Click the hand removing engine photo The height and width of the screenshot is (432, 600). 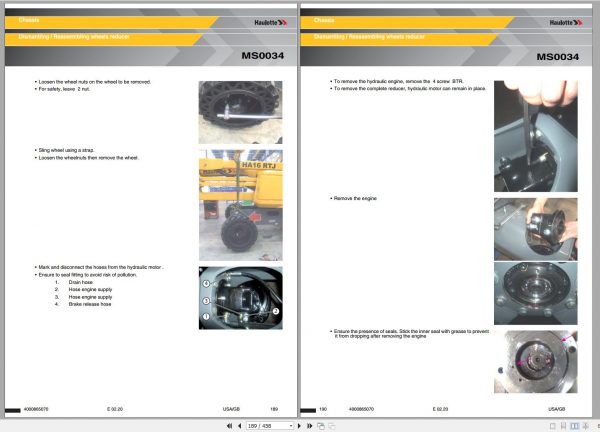click(x=536, y=229)
